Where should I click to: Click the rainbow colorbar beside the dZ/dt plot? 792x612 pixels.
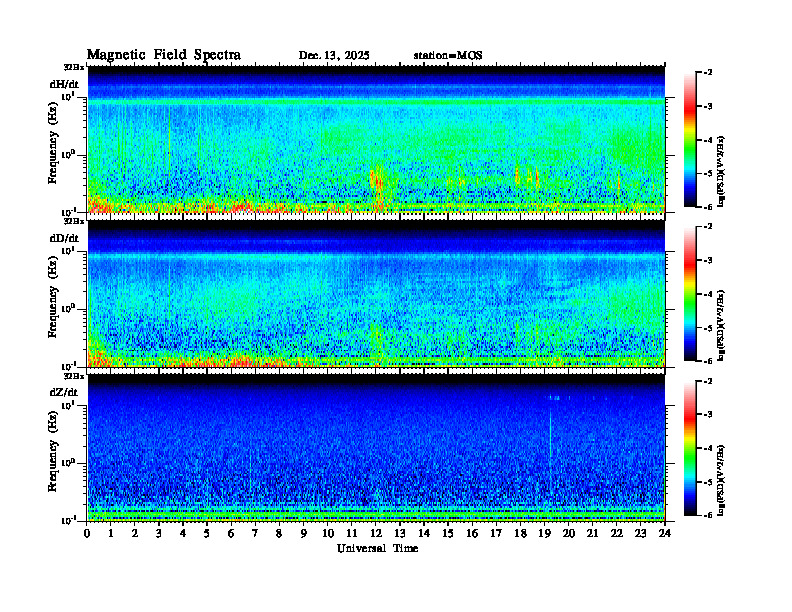tap(689, 448)
